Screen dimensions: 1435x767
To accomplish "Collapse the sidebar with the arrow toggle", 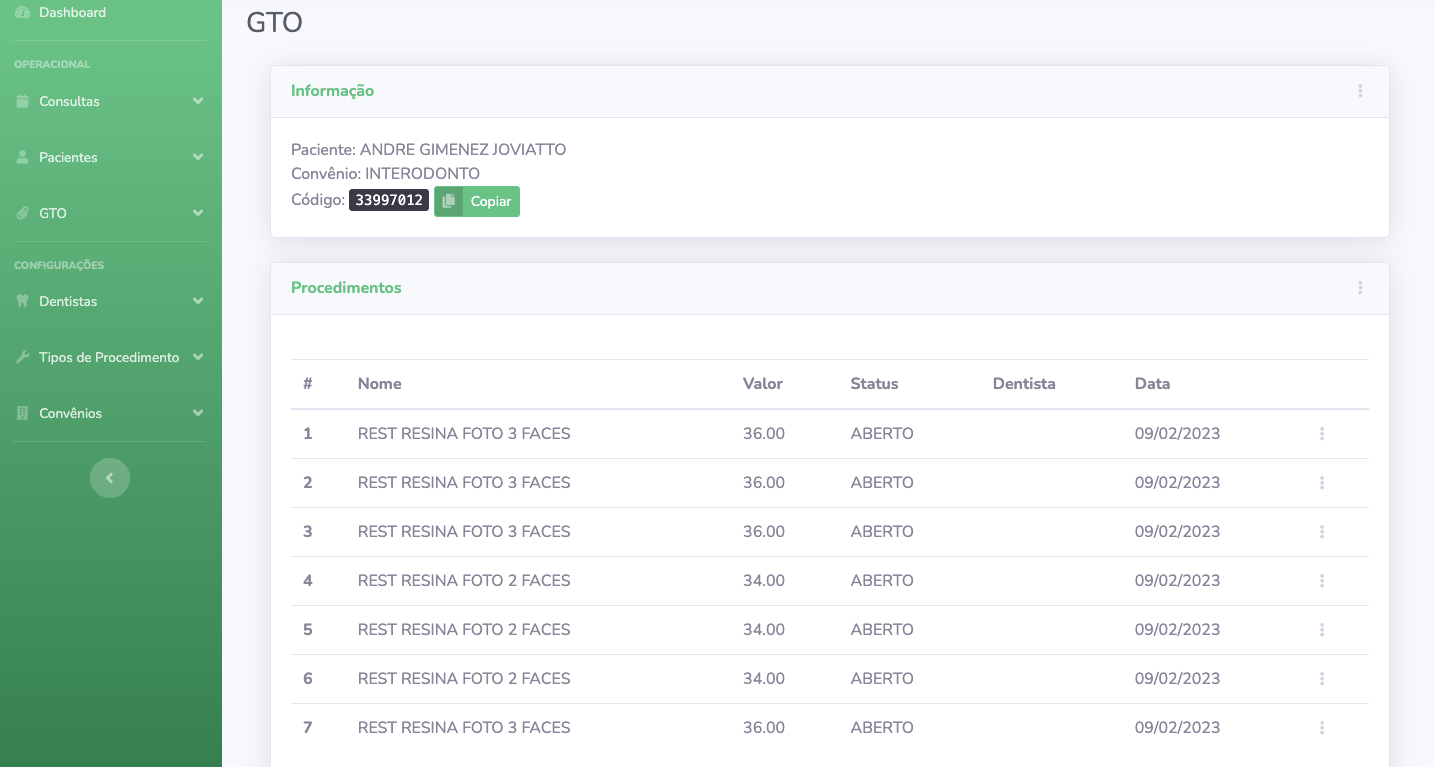I will [110, 478].
